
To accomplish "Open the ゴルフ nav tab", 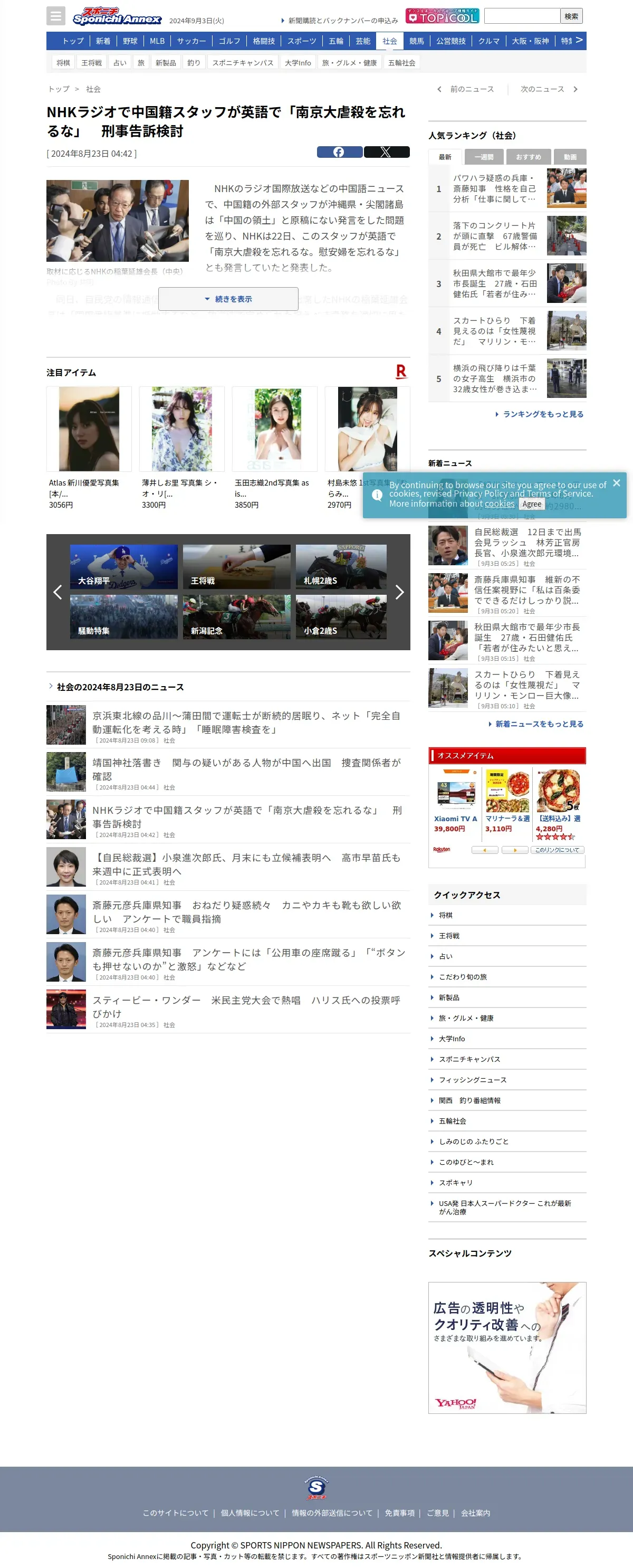I will (229, 41).
